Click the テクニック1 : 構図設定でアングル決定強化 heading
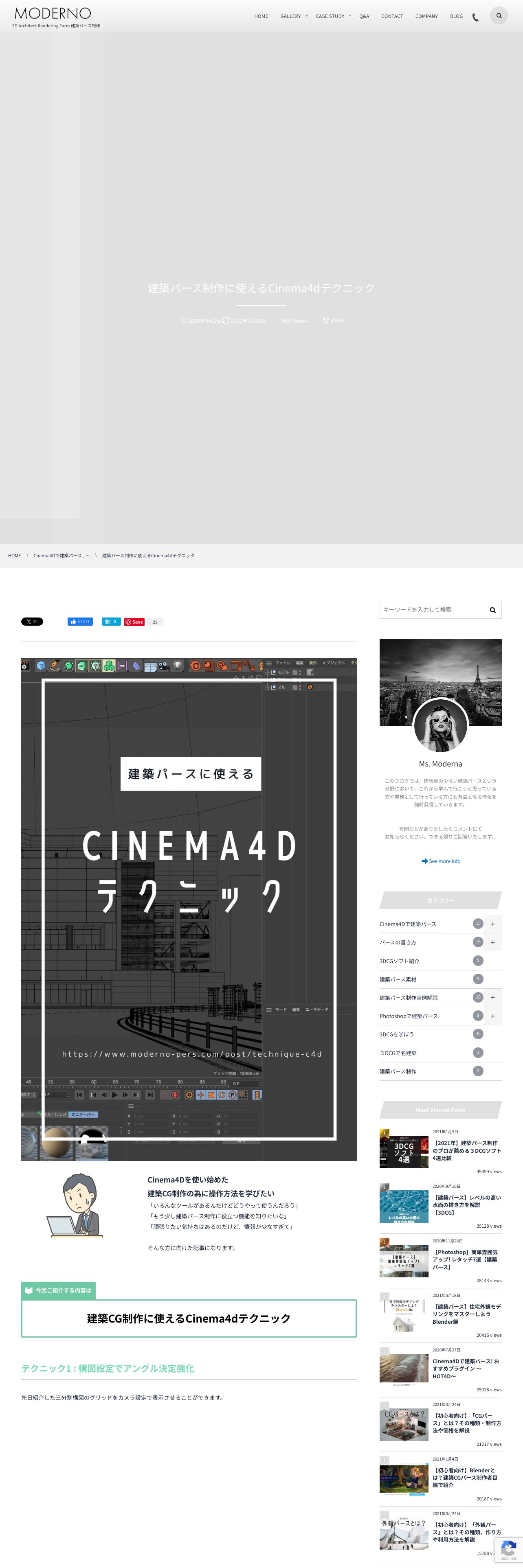Screen dimensions: 523x1568 (x=108, y=1369)
